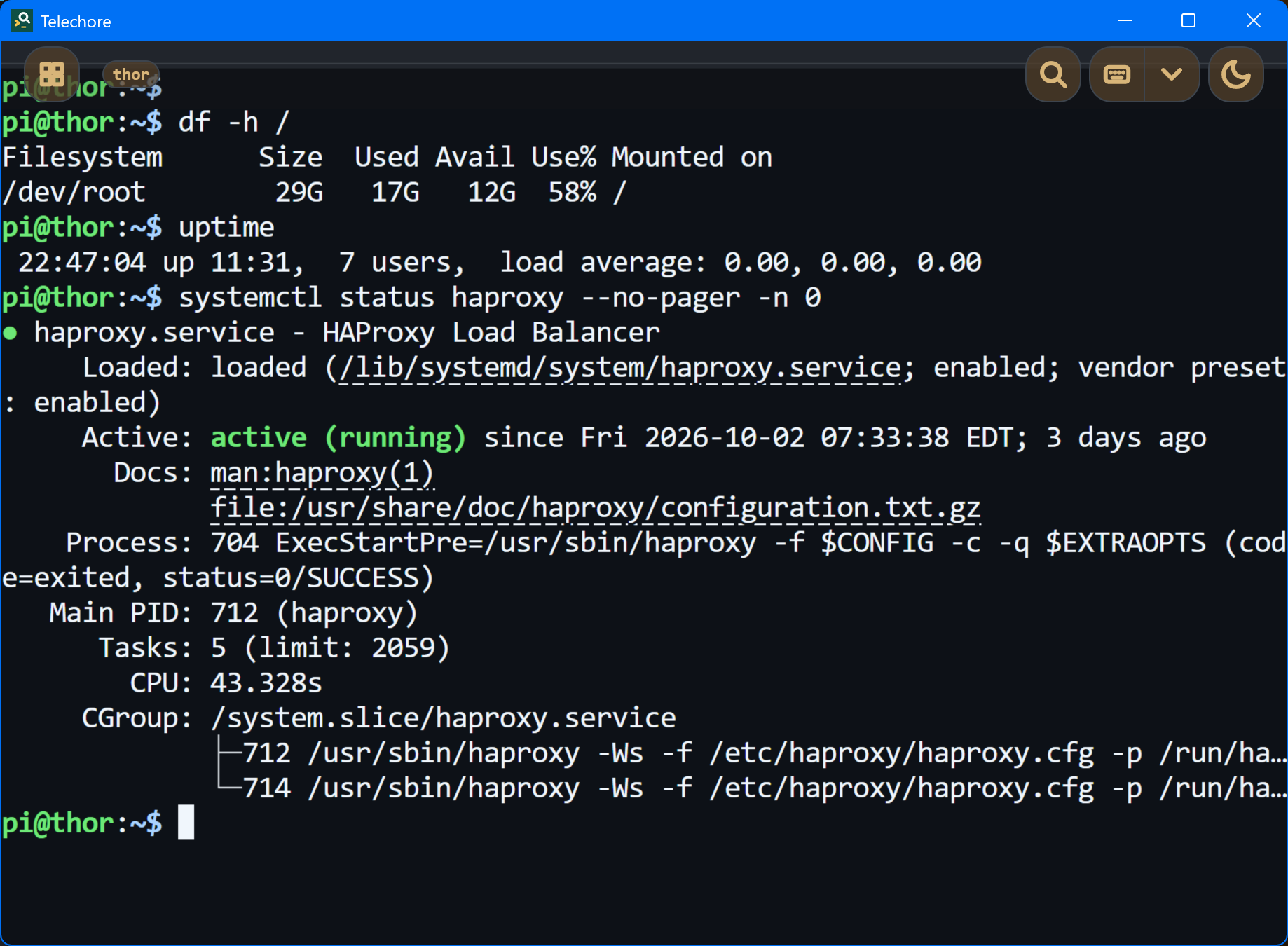Maximize the Telechore window
Viewport: 1288px width, 946px height.
click(1188, 20)
